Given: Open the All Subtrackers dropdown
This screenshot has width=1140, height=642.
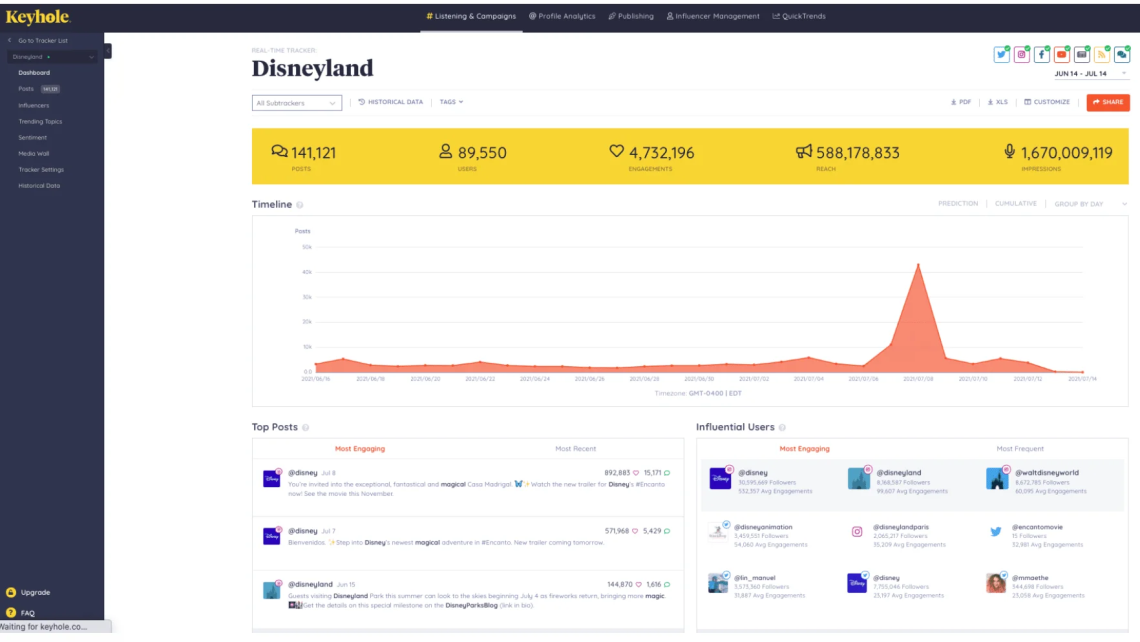Looking at the screenshot, I should 296,103.
